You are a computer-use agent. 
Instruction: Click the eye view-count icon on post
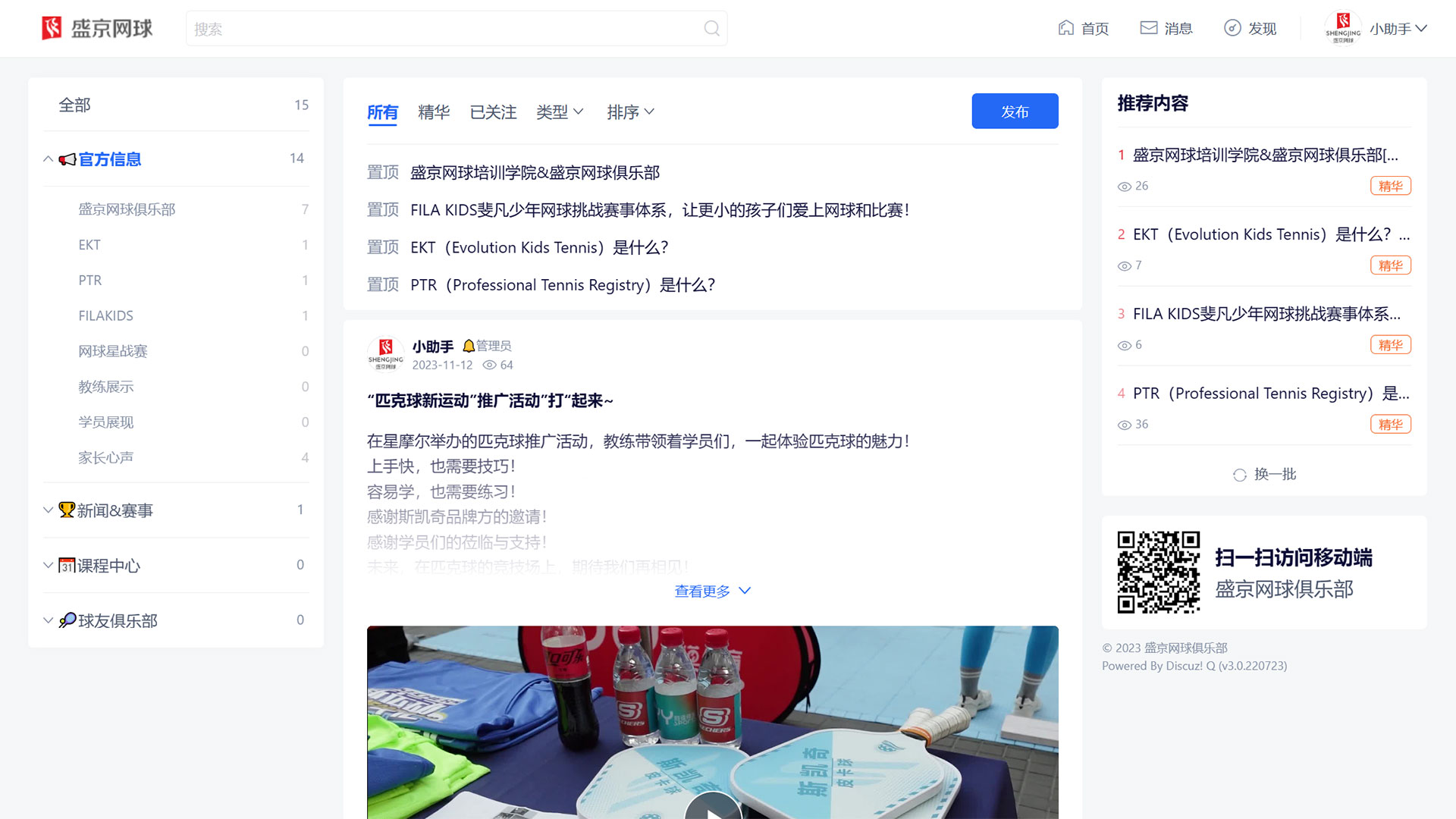coord(490,365)
